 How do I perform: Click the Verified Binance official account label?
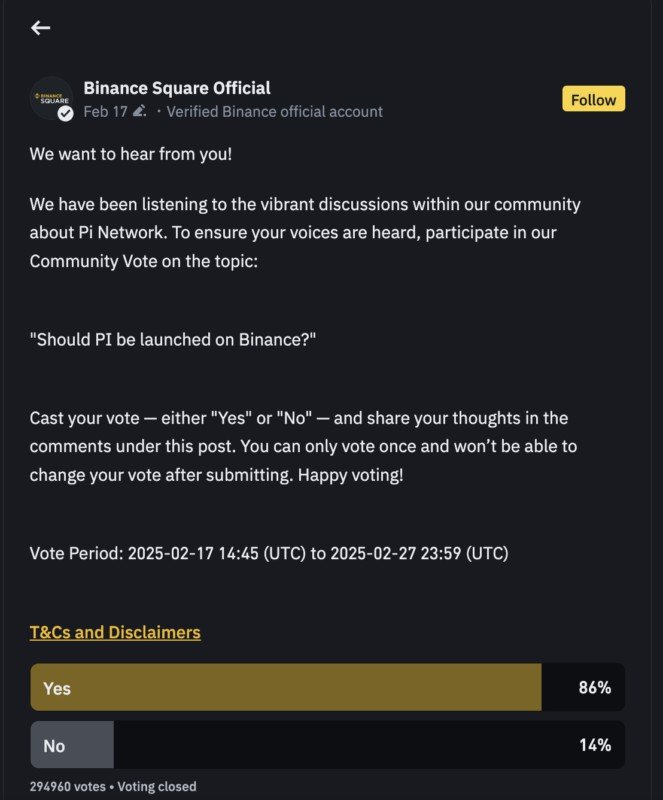pos(274,112)
